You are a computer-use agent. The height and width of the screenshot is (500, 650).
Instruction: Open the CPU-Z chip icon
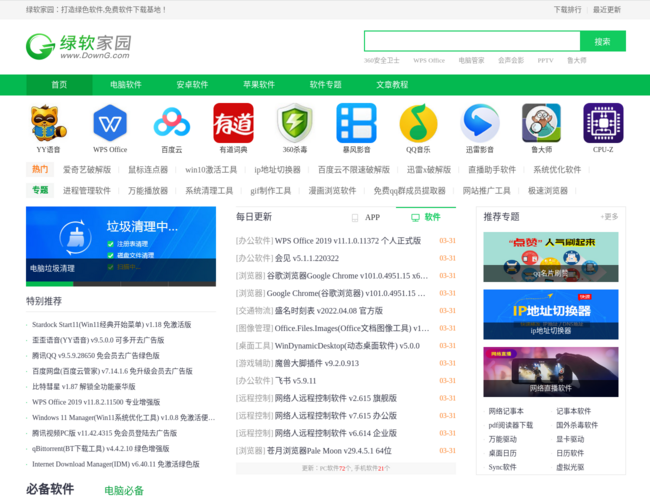[603, 123]
